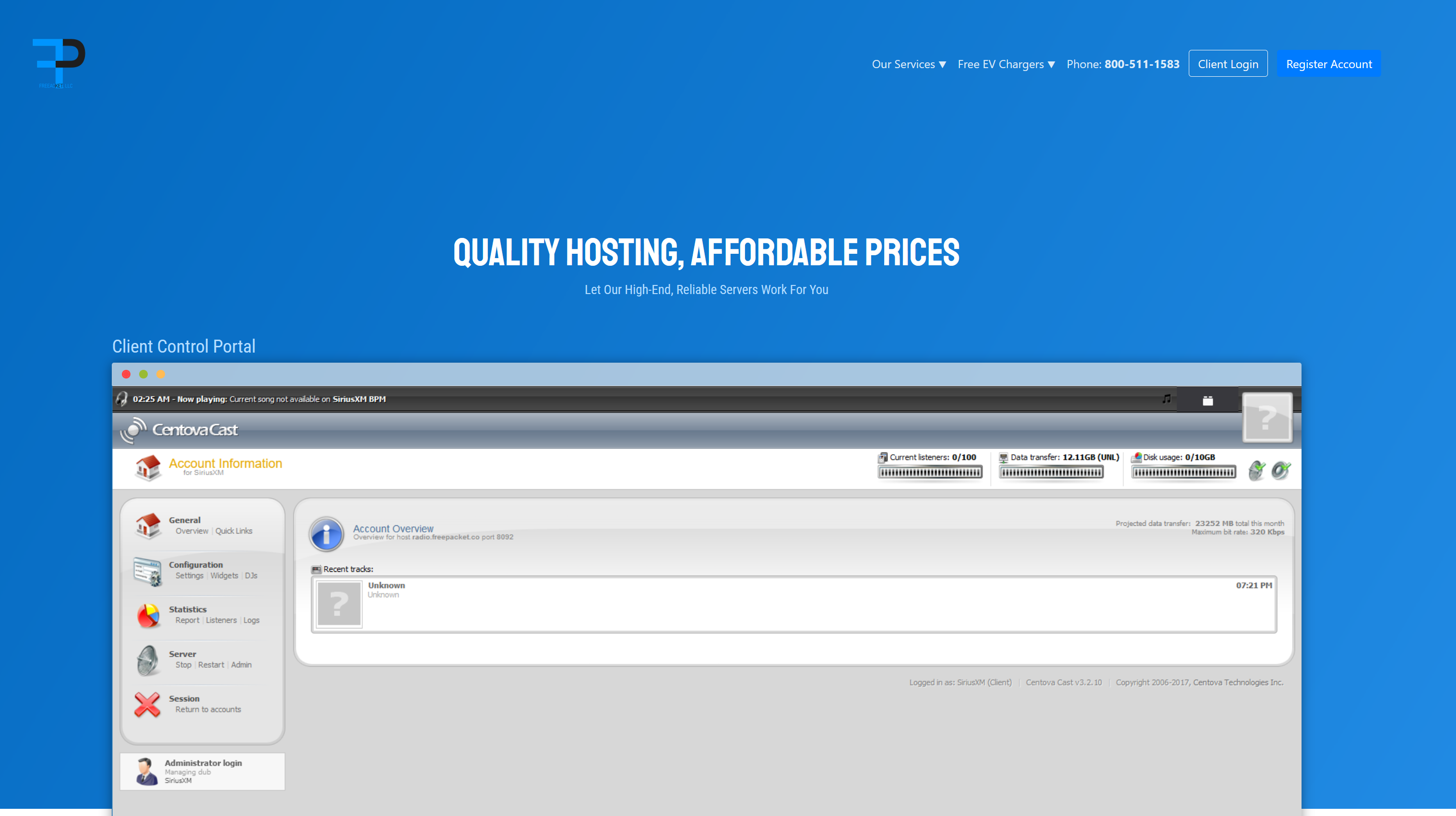Click the General house icon in the sidebar
The width and height of the screenshot is (1456, 816).
coord(148,526)
